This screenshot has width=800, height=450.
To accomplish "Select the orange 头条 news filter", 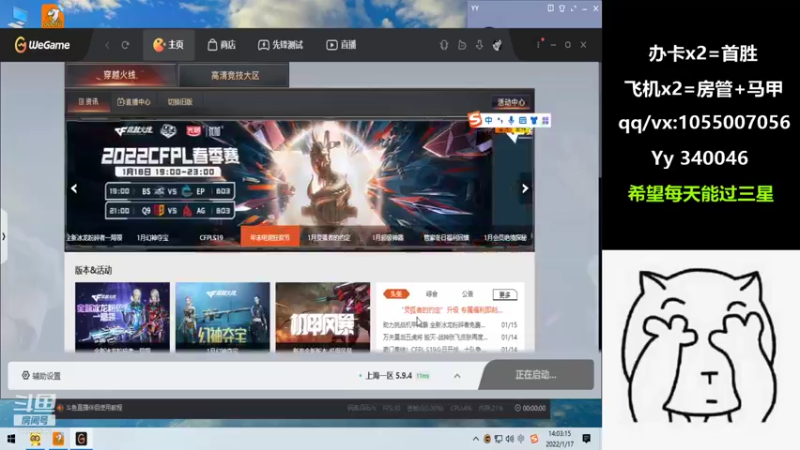I will 396,294.
